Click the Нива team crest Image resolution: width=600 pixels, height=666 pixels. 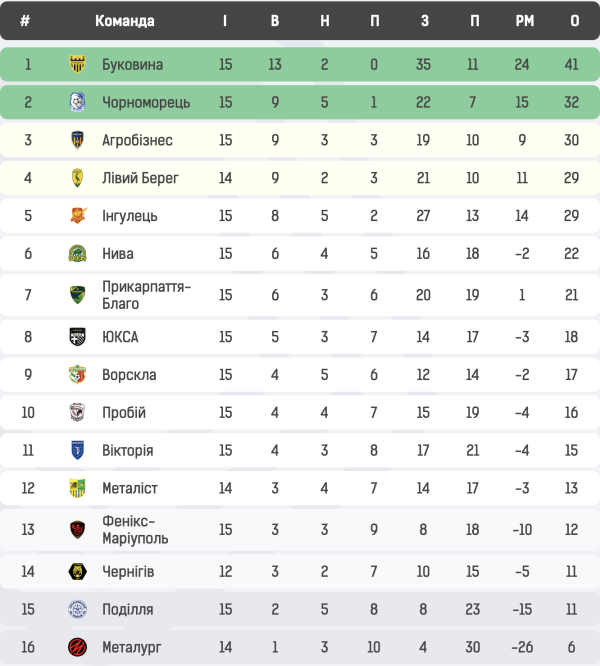pyautogui.click(x=78, y=254)
